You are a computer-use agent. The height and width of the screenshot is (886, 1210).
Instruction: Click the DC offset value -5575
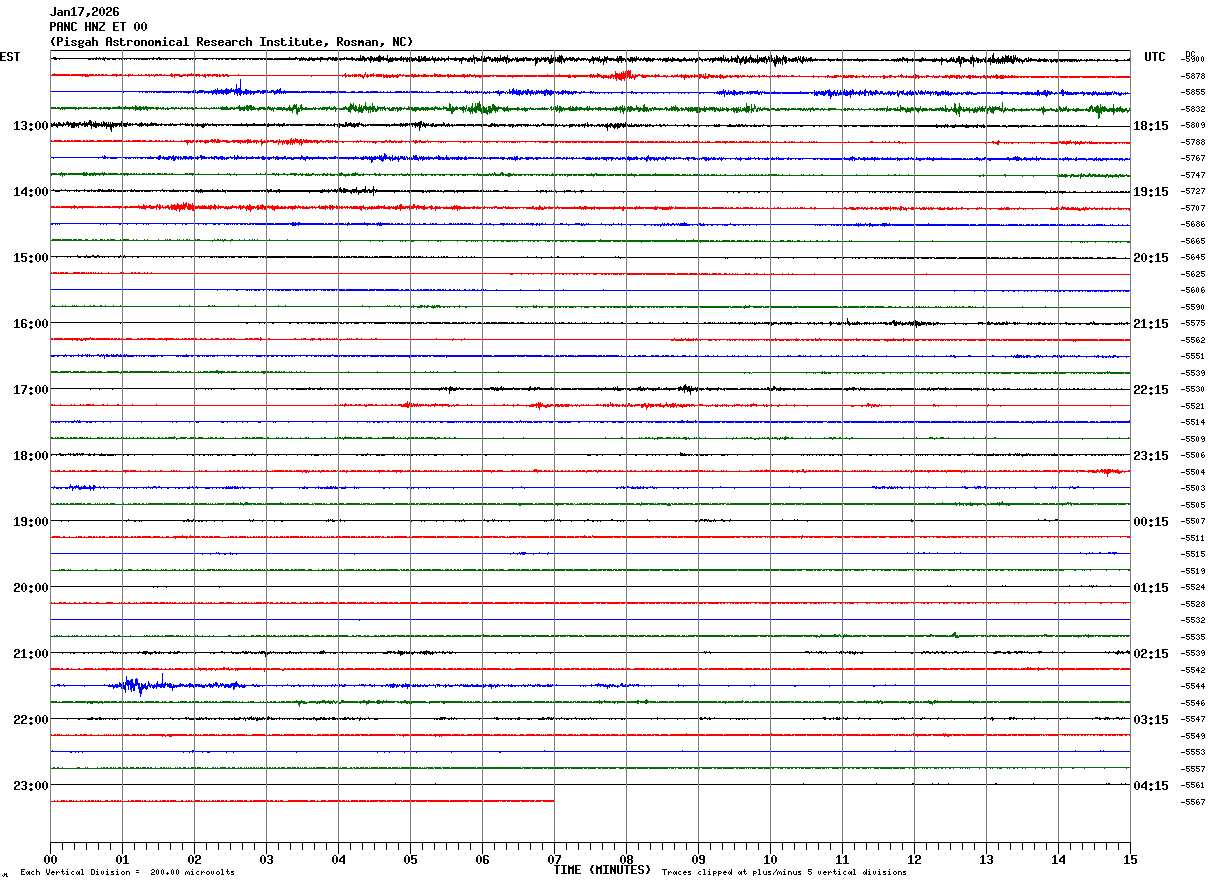click(x=1193, y=323)
